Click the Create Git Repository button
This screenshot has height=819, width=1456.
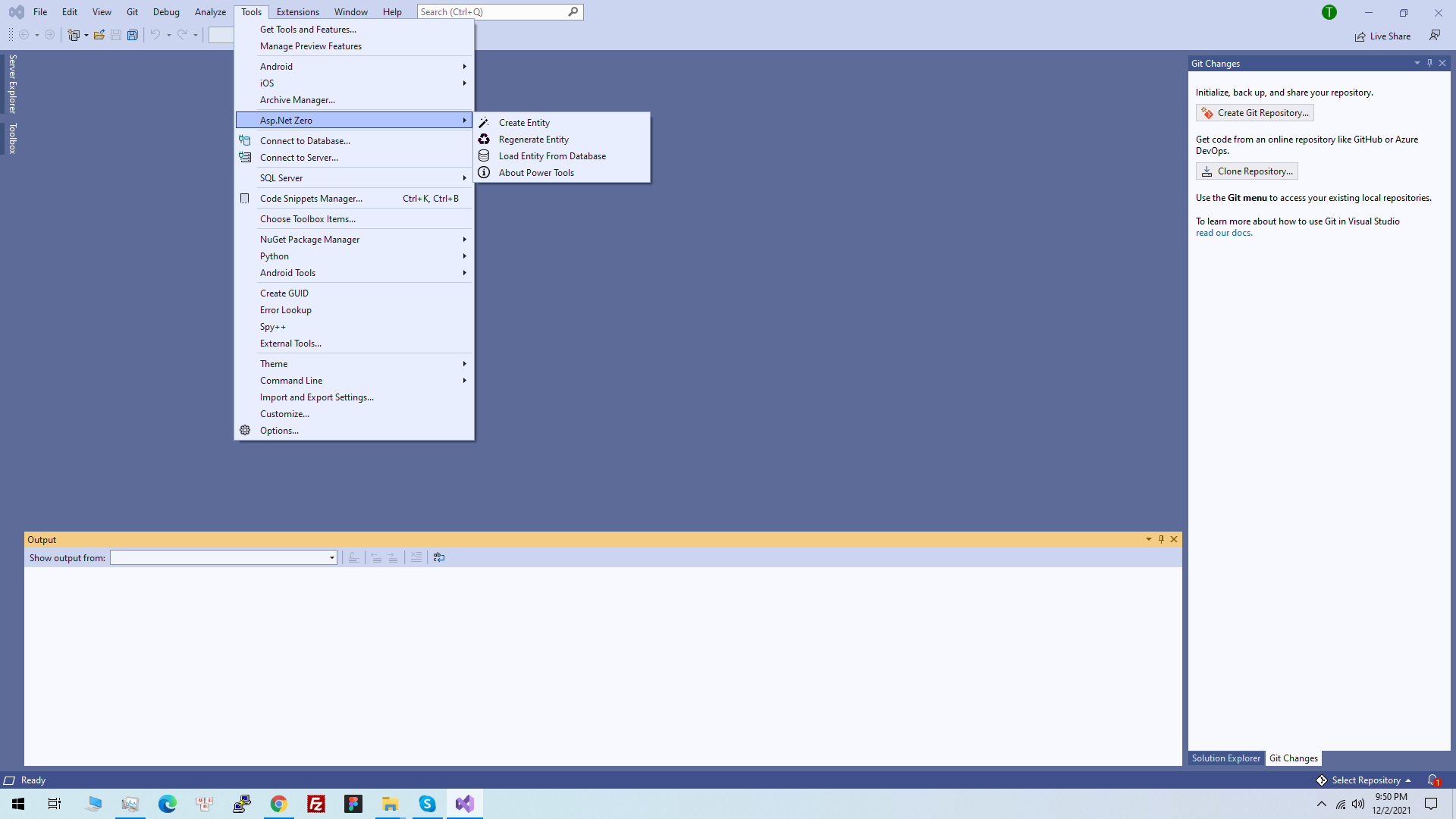1255,113
